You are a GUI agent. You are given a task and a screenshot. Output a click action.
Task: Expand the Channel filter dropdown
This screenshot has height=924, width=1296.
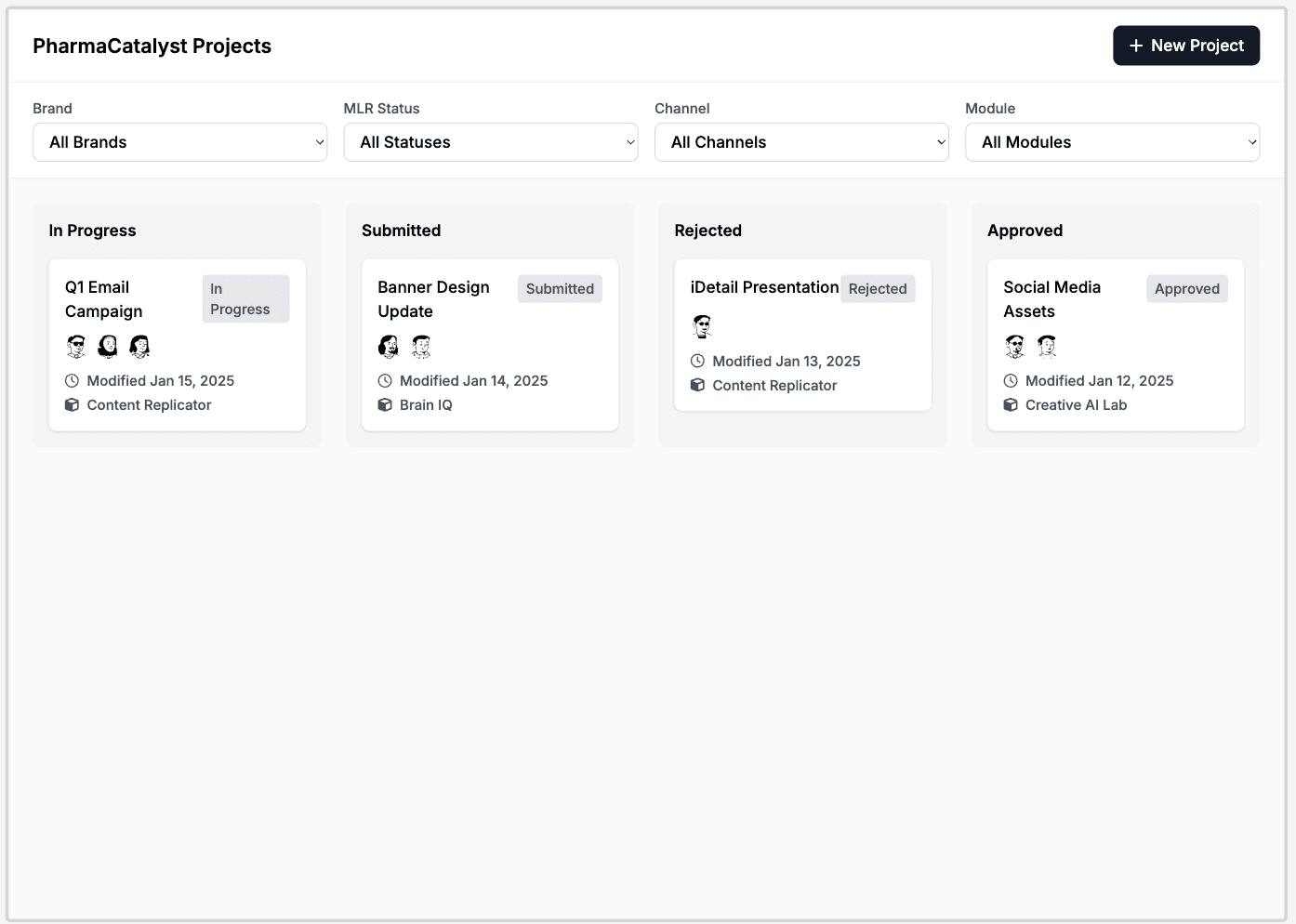tap(801, 142)
